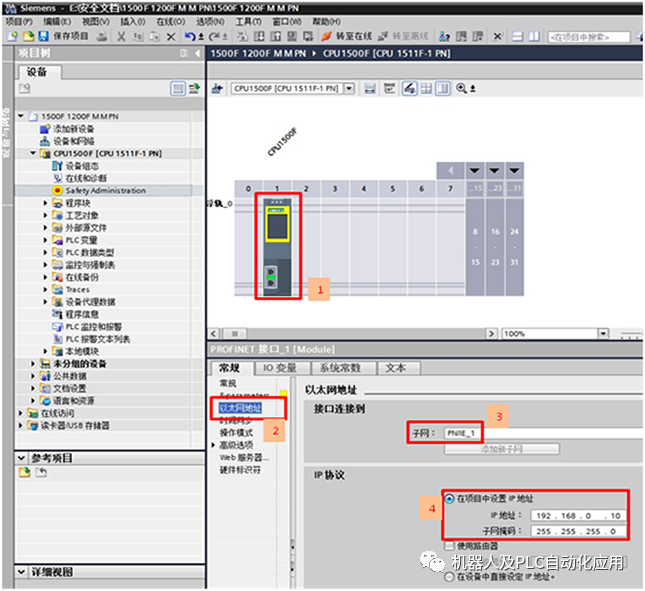Enable 使用路由器 checkbox
645x591 pixels.
coord(449,546)
